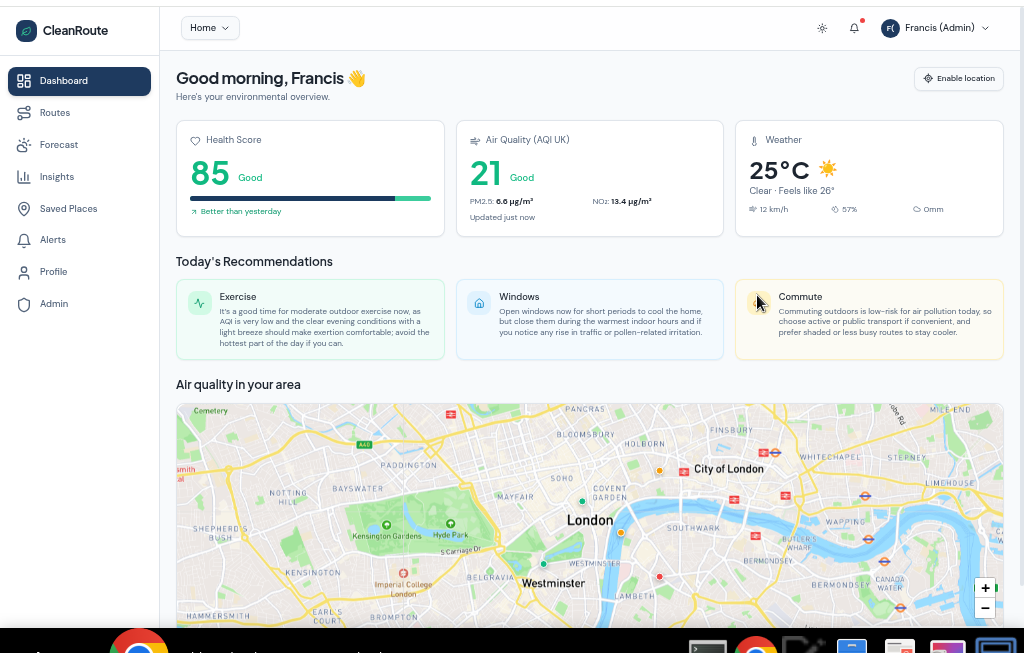
Task: Click the health score value 85
Action: (x=210, y=174)
